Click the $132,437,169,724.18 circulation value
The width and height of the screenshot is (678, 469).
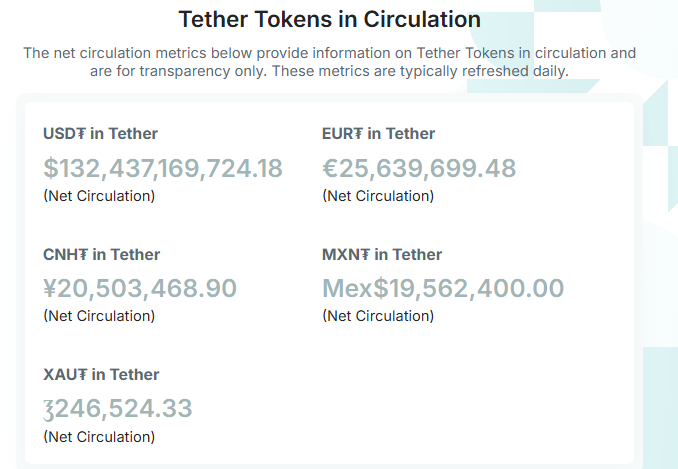pyautogui.click(x=163, y=168)
